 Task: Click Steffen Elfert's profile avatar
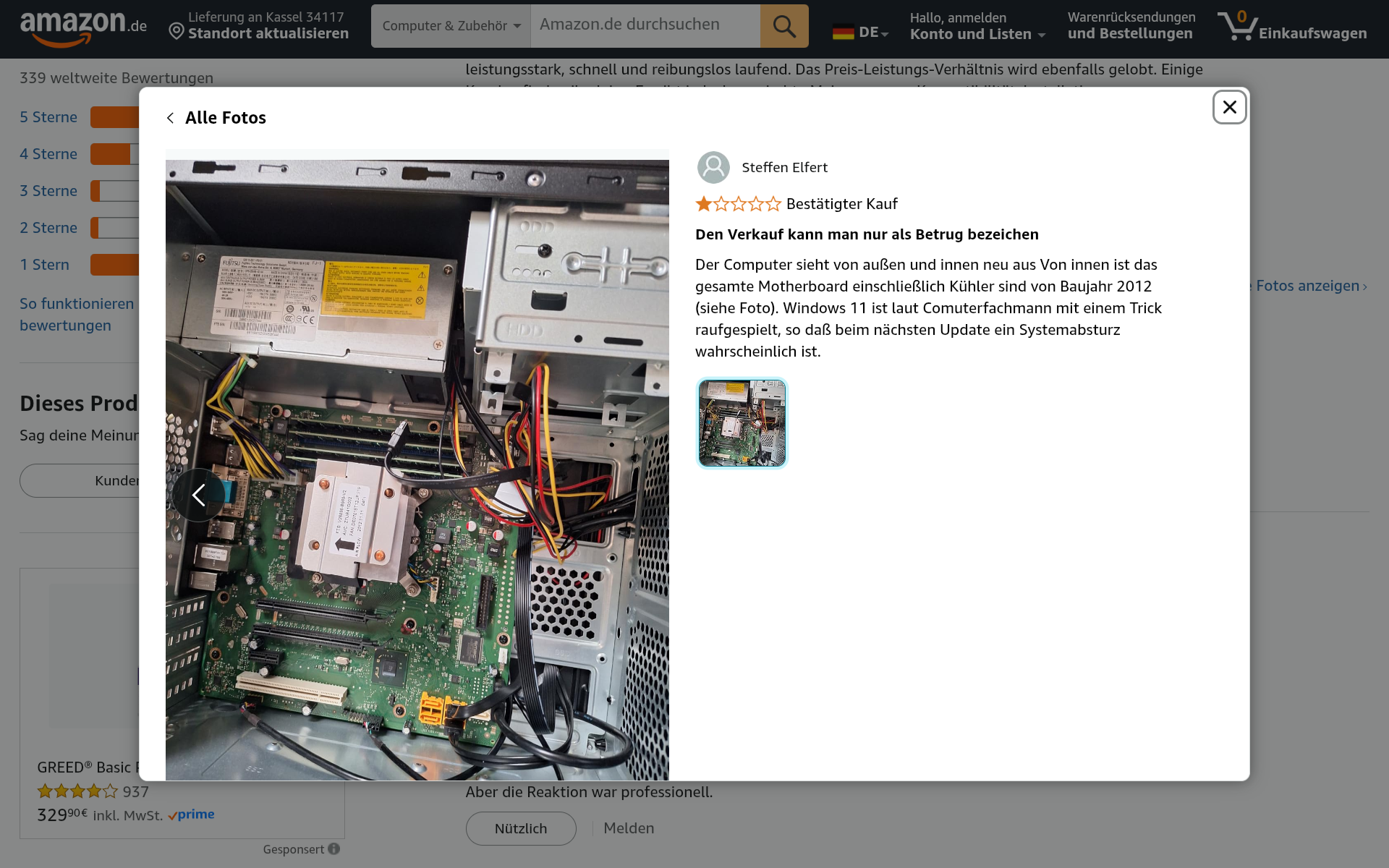713,167
